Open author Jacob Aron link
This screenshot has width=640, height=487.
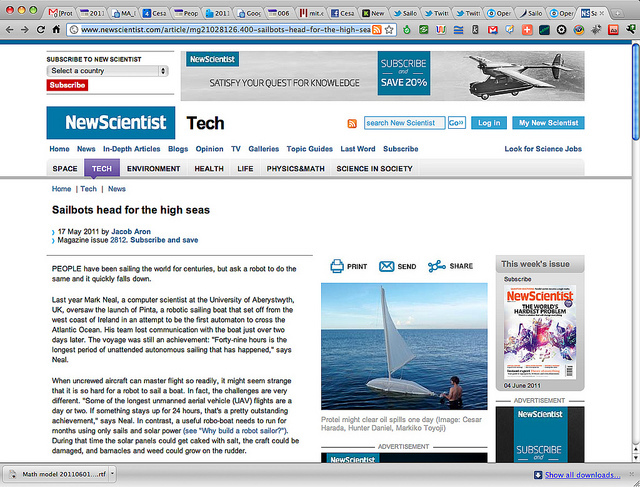pyautogui.click(x=131, y=231)
